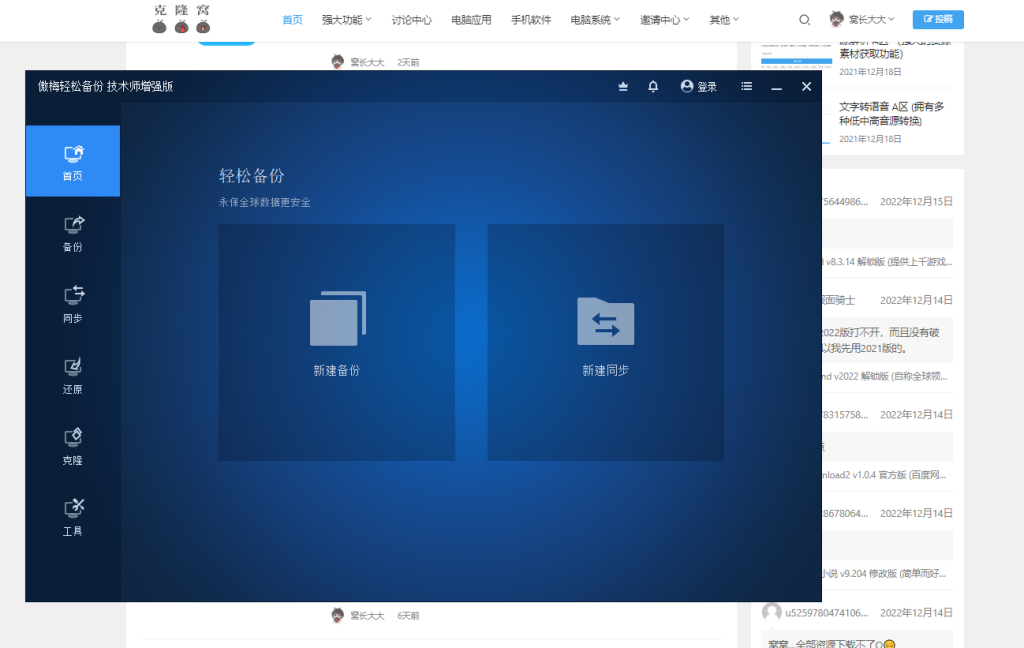Image resolution: width=1024 pixels, height=648 pixels.
Task: Click the 新建备份 new backup tile
Action: click(x=336, y=342)
